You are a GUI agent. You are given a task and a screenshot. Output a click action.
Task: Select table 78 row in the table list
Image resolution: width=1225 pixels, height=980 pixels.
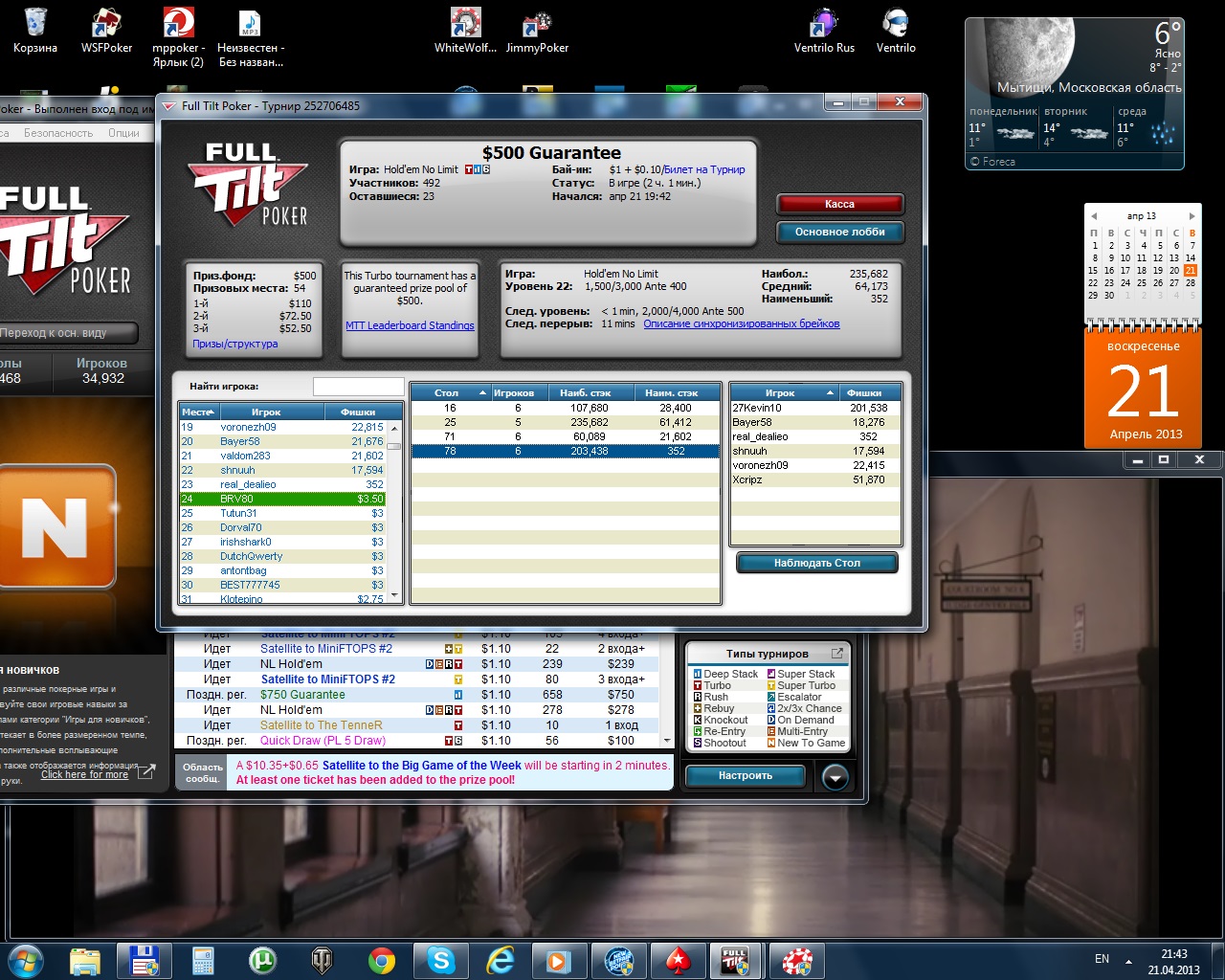click(x=565, y=451)
